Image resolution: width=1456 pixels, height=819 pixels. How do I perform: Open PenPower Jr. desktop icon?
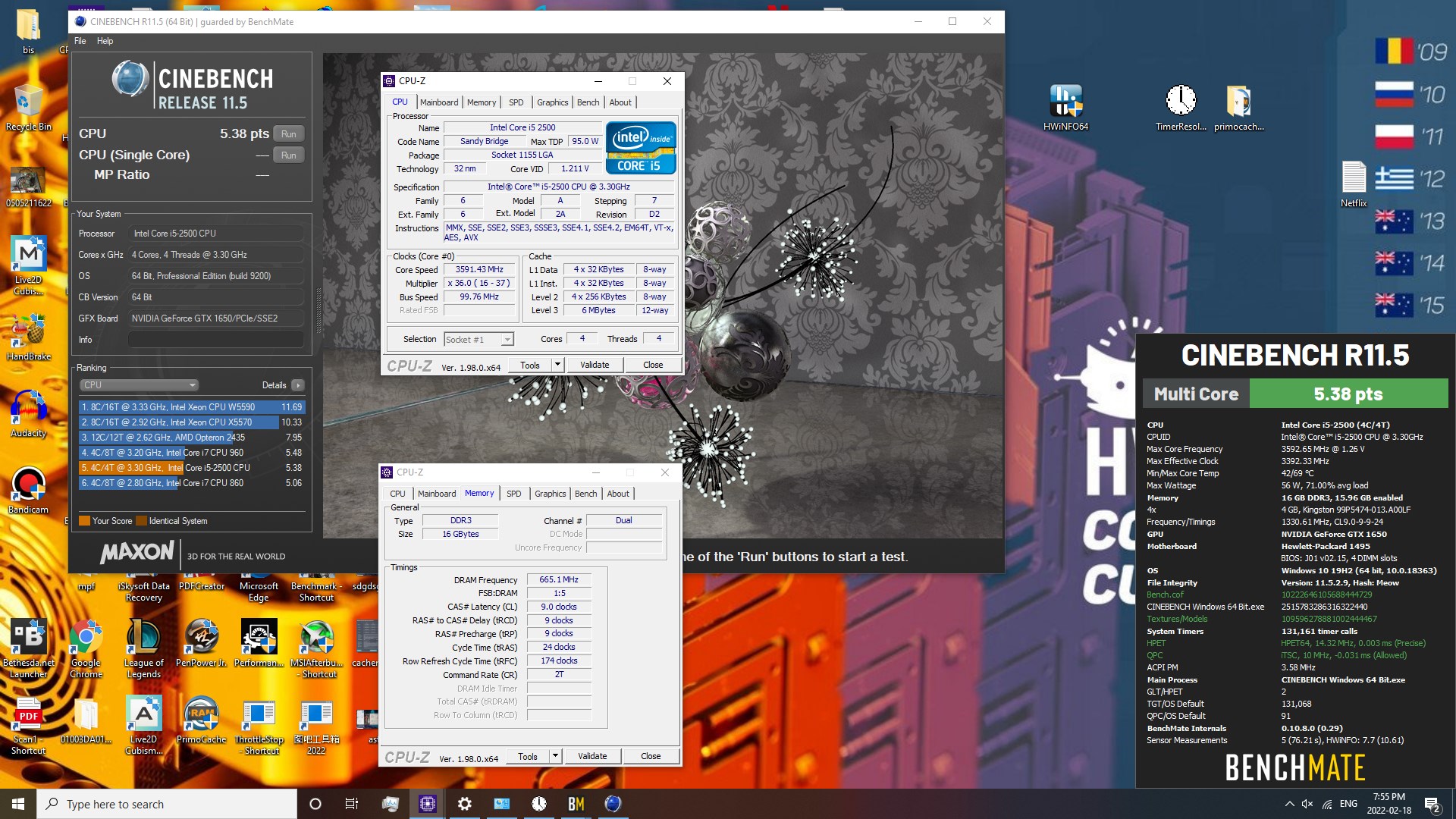coord(201,642)
